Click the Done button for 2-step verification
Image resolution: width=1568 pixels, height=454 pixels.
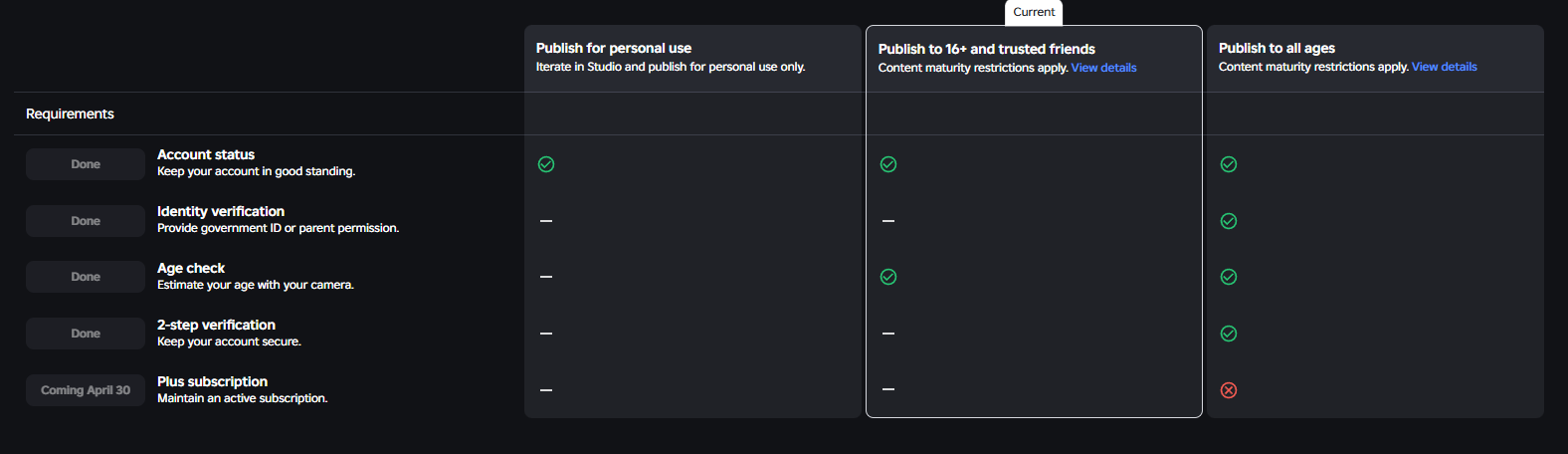coord(86,334)
